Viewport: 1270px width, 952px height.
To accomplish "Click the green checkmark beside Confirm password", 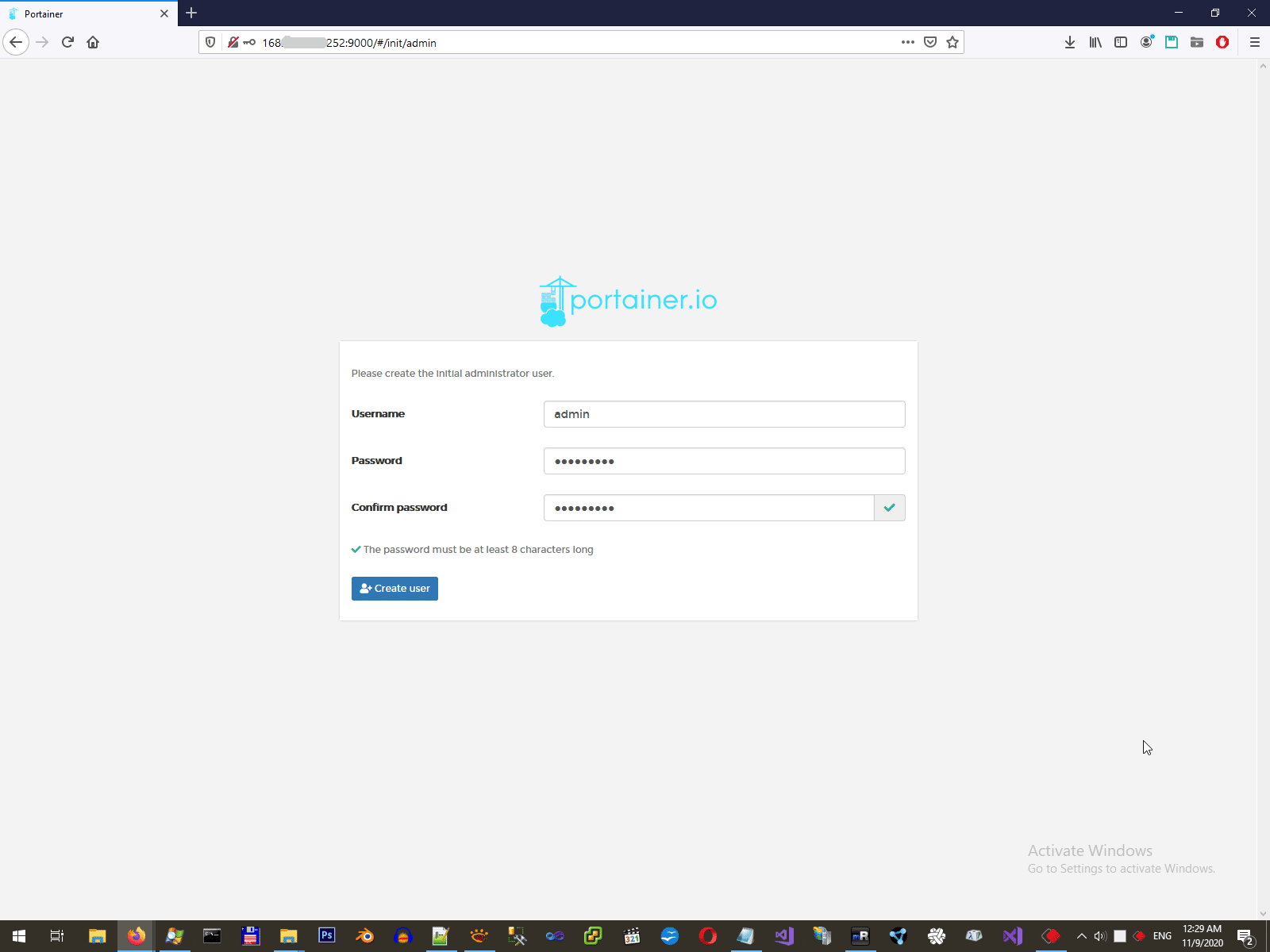I will [890, 508].
